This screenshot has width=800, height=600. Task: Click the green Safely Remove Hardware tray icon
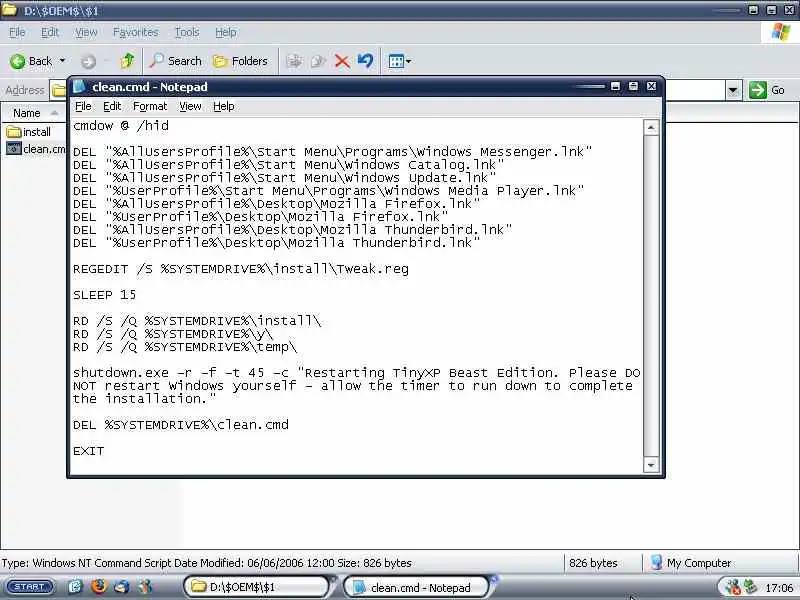751,588
